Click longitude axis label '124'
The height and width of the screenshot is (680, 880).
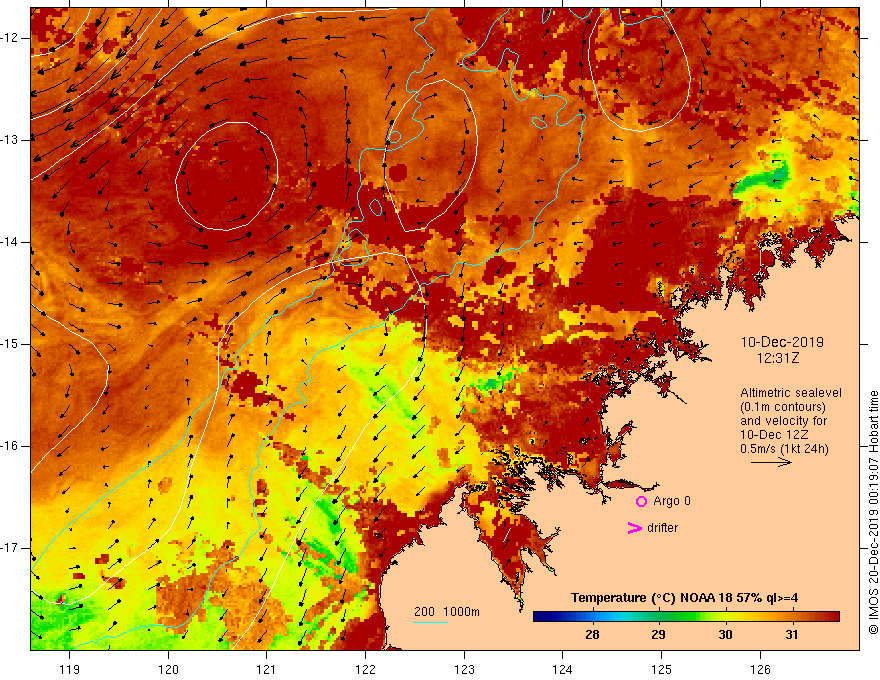(x=562, y=669)
